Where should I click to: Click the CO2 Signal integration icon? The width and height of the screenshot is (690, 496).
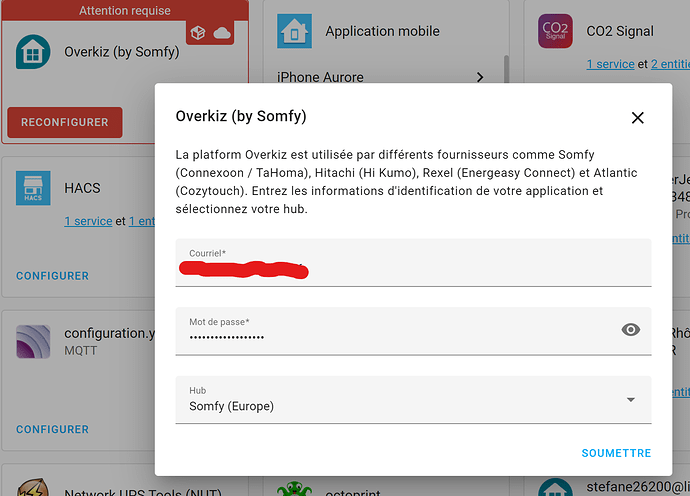tap(555, 31)
